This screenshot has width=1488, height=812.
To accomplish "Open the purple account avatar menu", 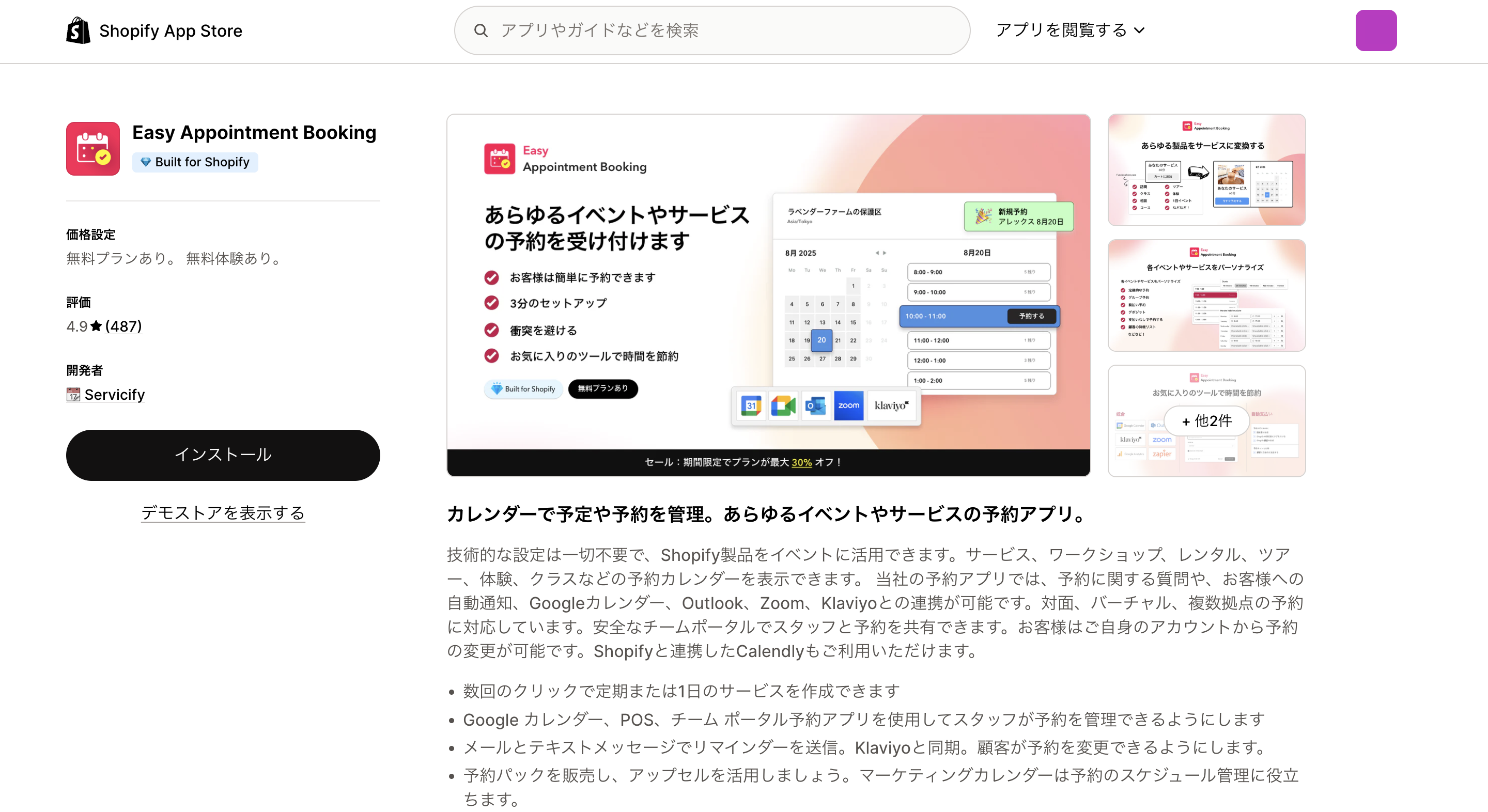I will [x=1376, y=30].
